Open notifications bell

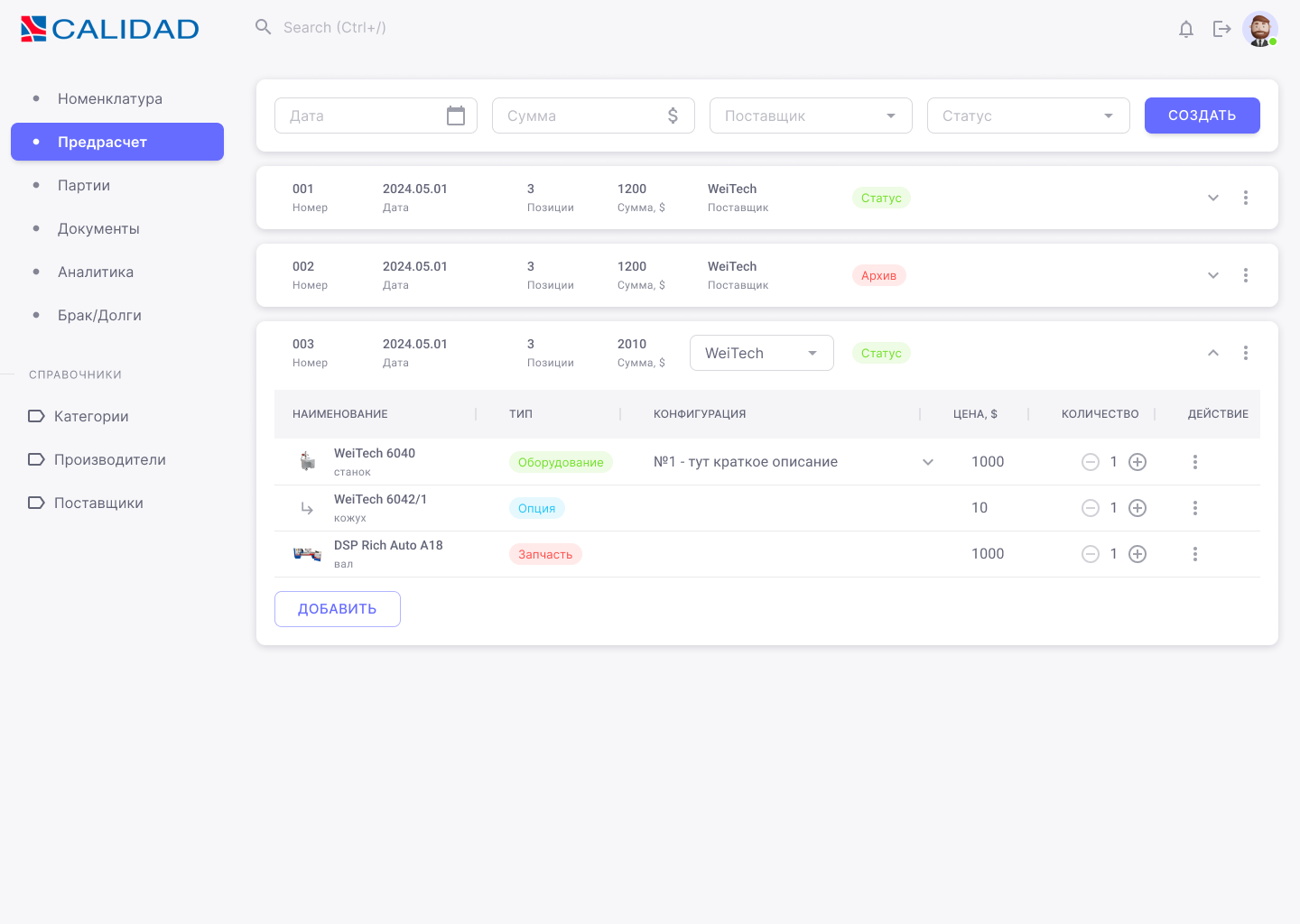(1186, 29)
